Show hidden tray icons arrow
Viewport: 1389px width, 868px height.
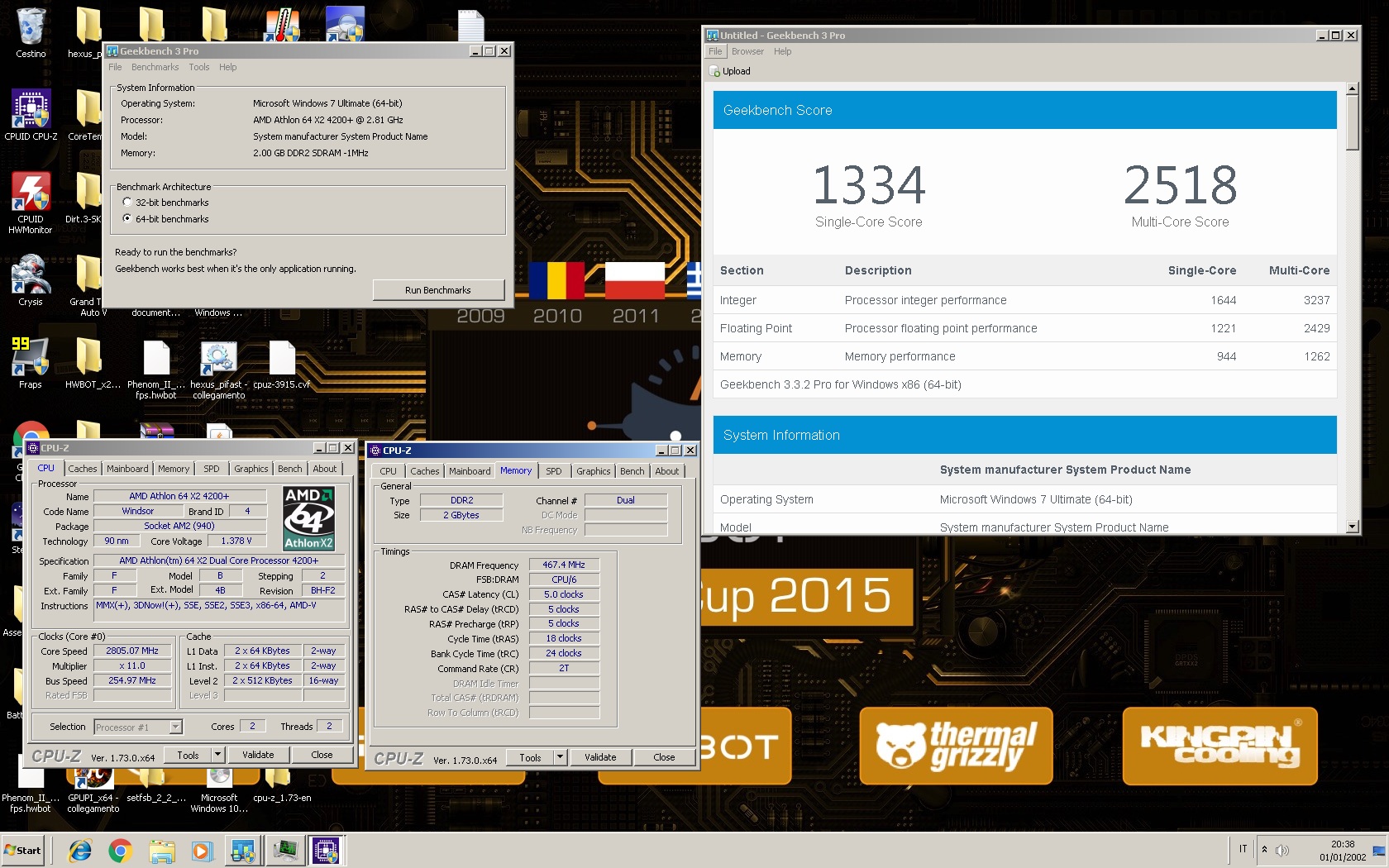click(x=1264, y=850)
